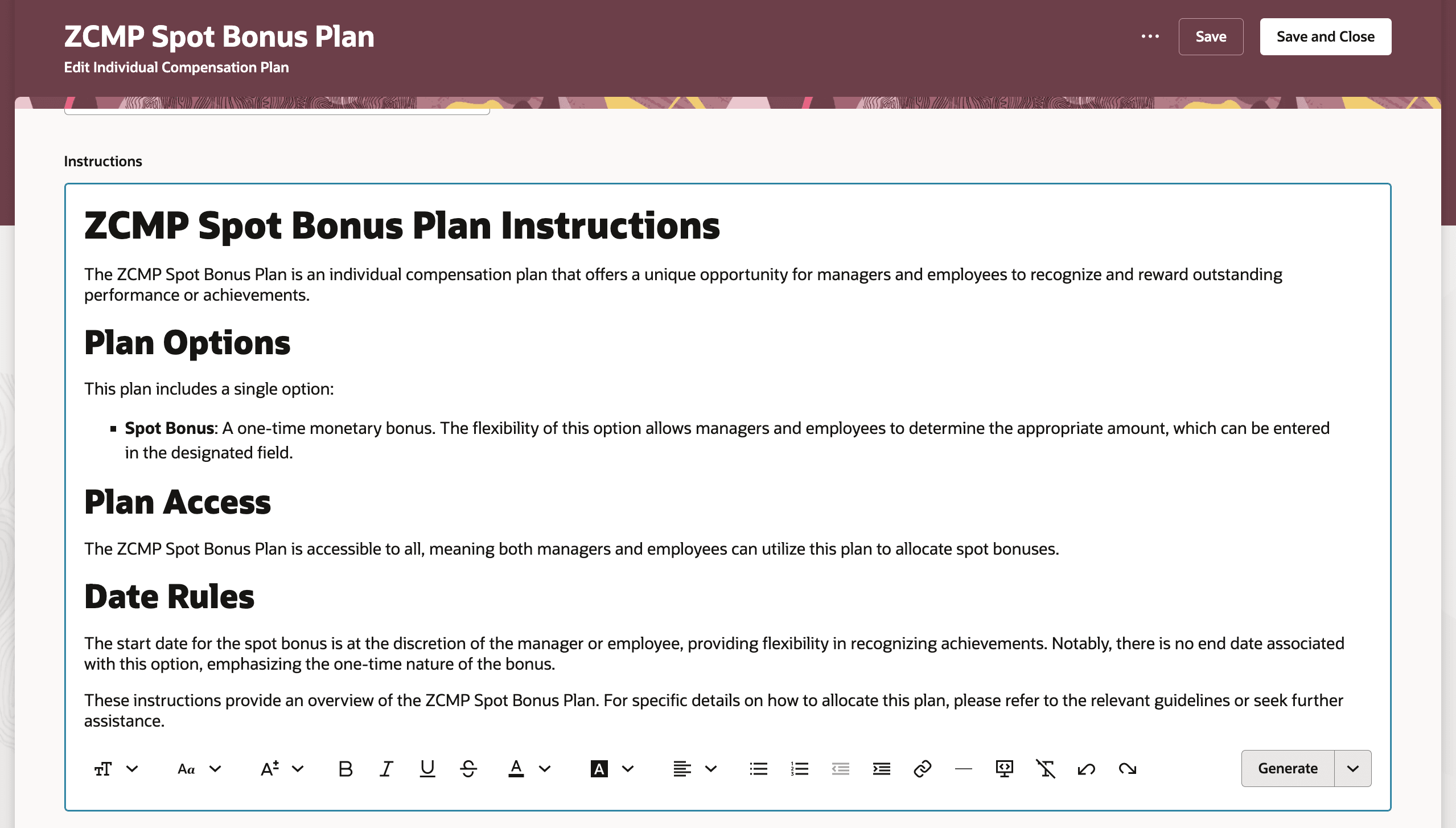Expand the Generate options chevron
Image resolution: width=1456 pixels, height=828 pixels.
tap(1353, 768)
